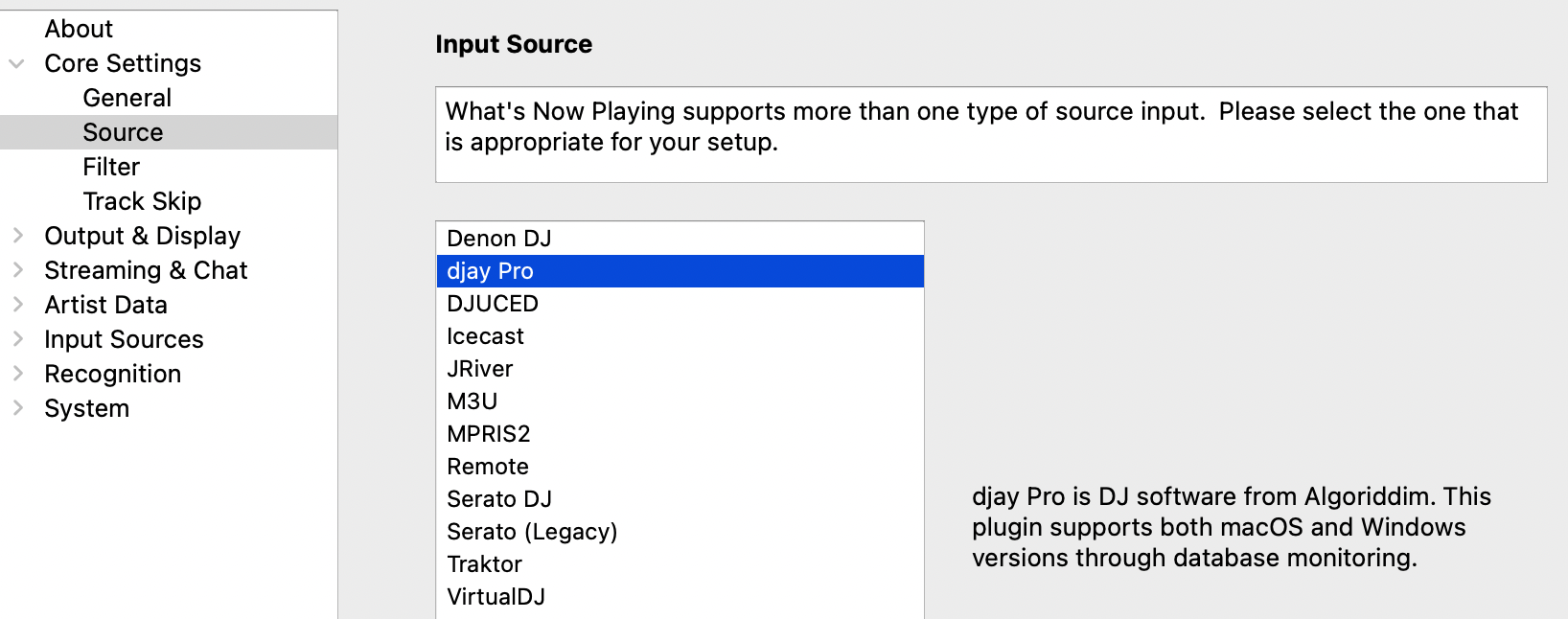Expand the Recognition section arrow
Viewport: 1568px width, 619px height.
coord(17,374)
